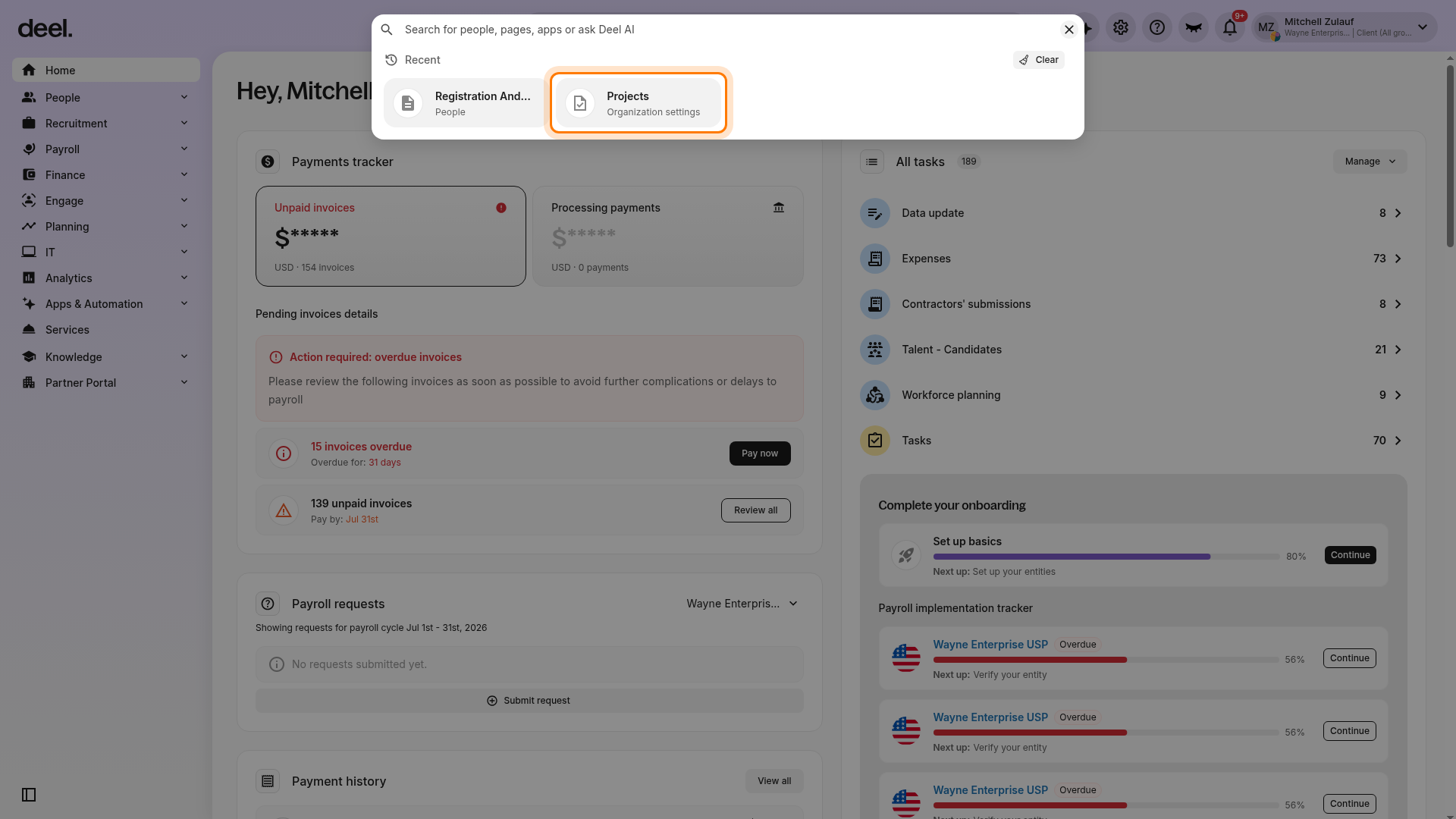Viewport: 1456px width, 819px height.
Task: Expand the Finance menu chevron
Action: (184, 174)
